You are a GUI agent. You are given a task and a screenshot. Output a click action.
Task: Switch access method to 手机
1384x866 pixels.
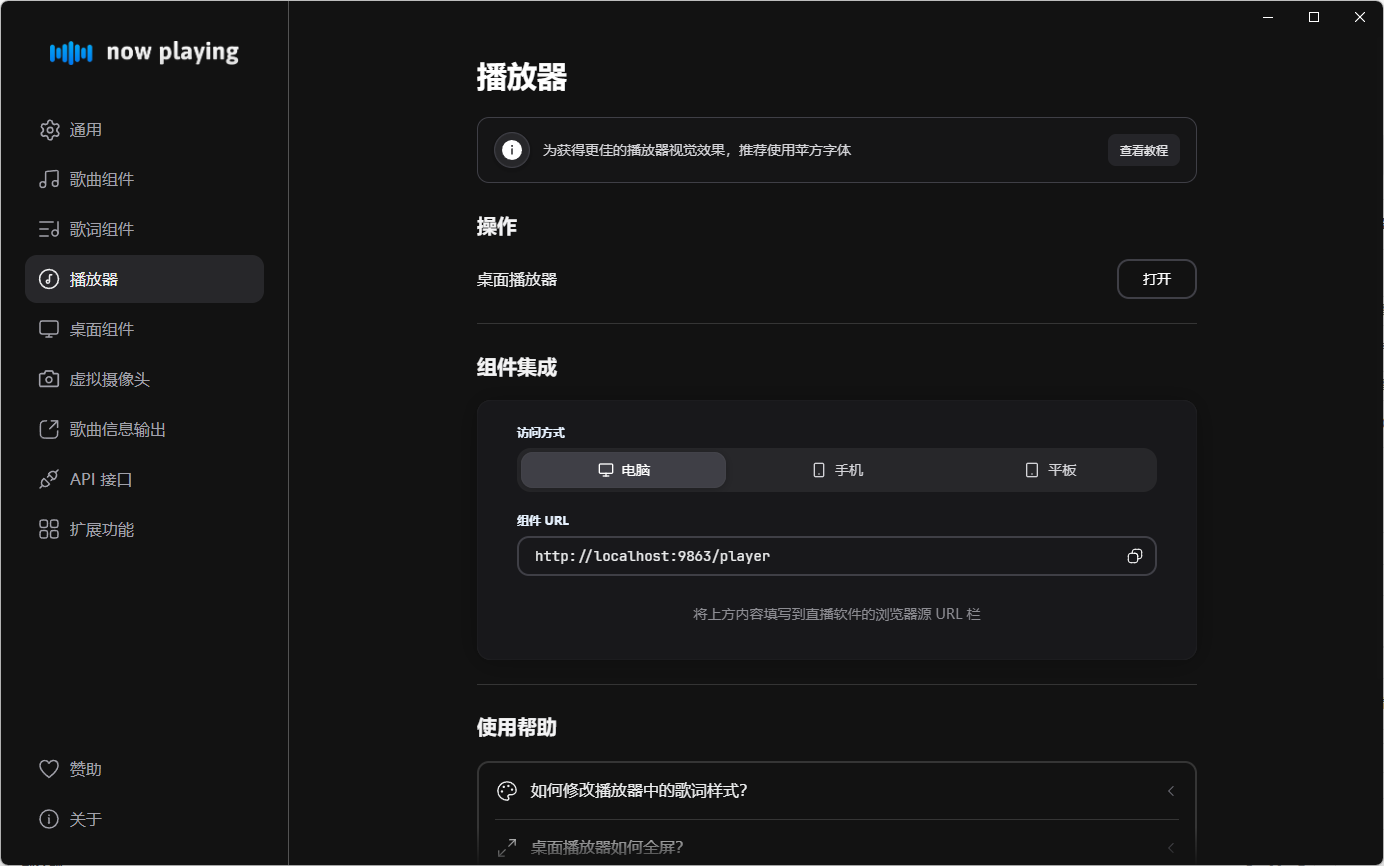pyautogui.click(x=837, y=470)
